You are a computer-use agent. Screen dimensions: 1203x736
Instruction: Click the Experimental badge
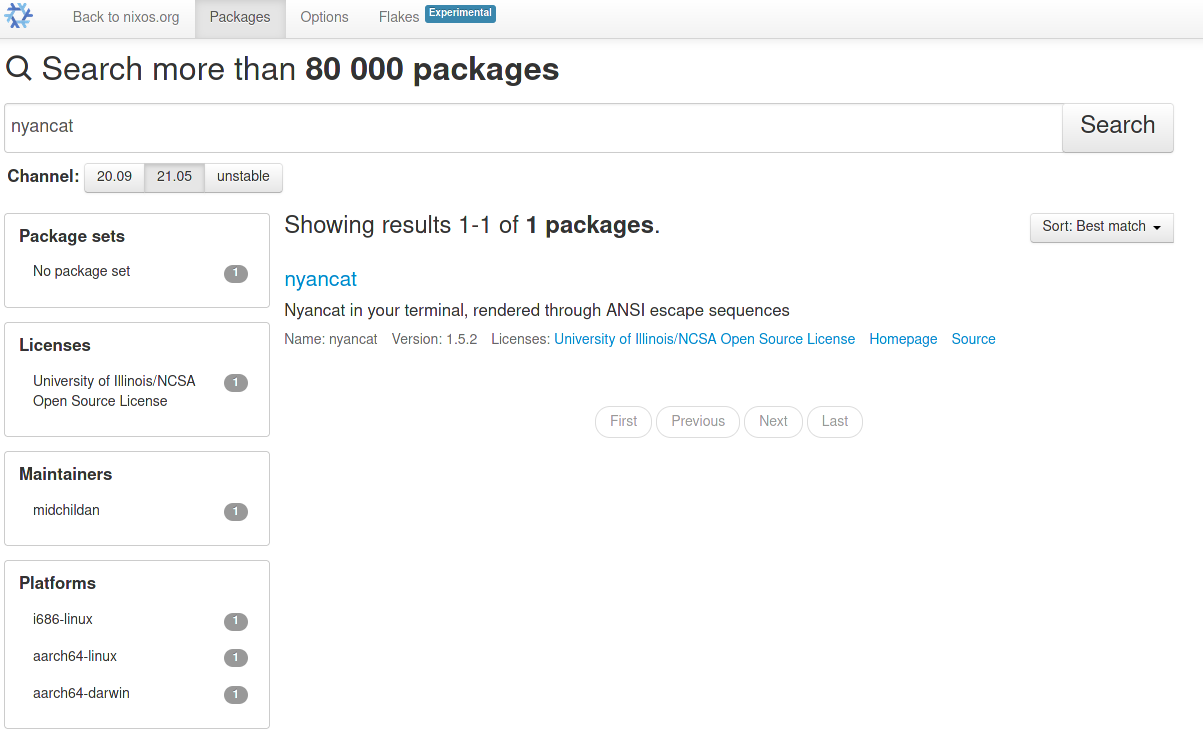point(460,13)
